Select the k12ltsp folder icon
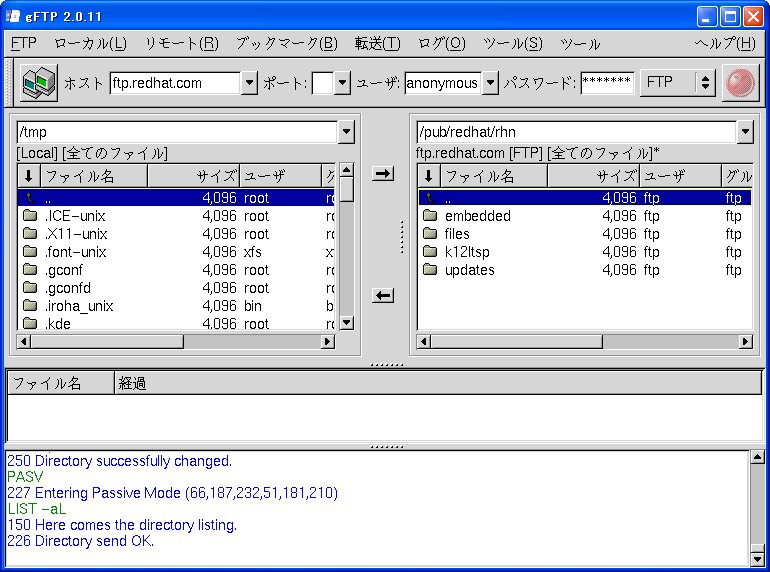 click(x=430, y=252)
